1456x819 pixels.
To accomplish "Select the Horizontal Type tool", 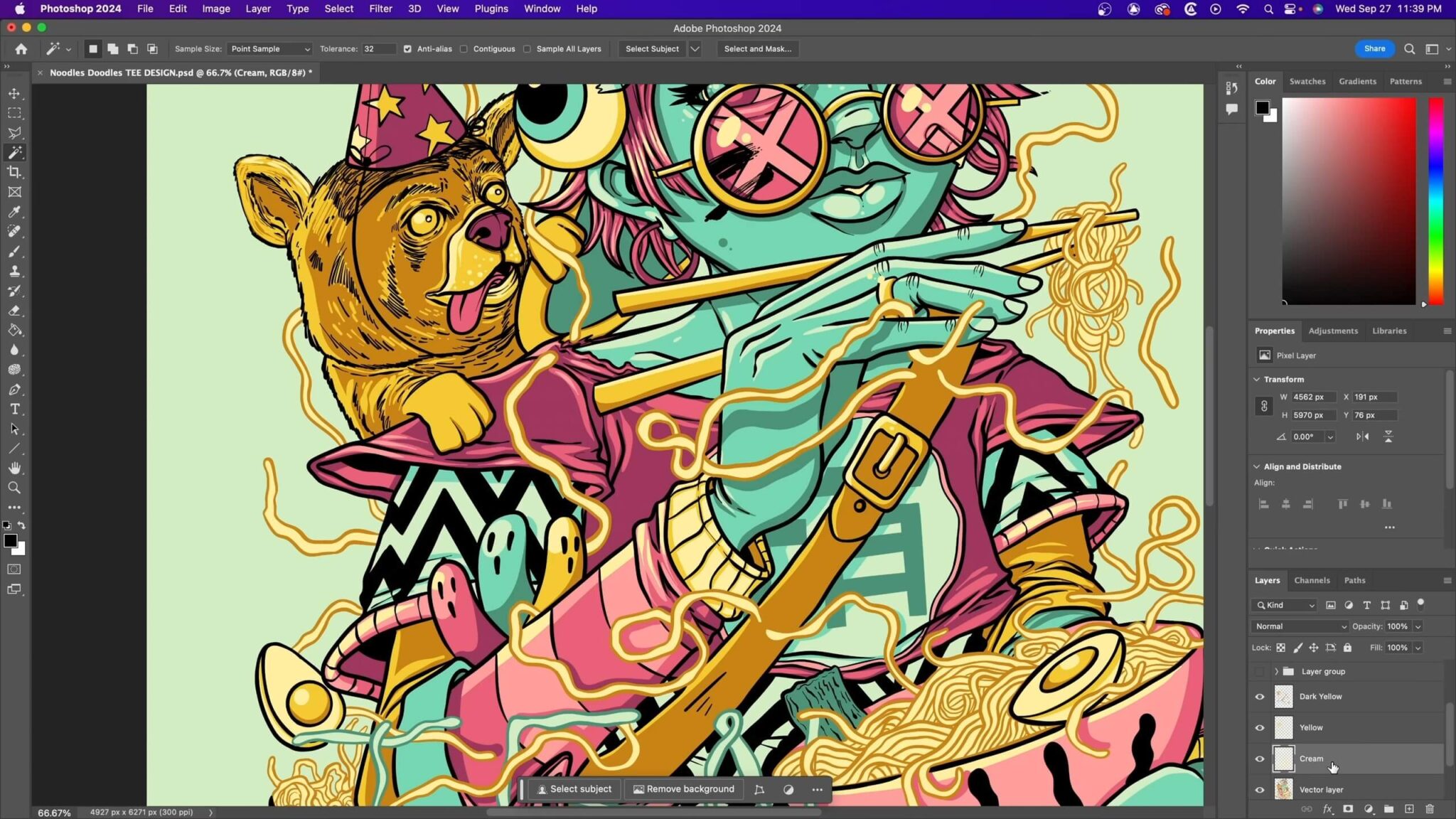I will [x=14, y=409].
